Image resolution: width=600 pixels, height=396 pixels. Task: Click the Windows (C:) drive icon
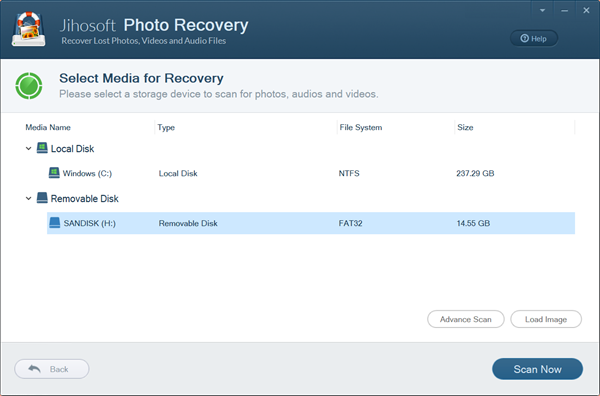pyautogui.click(x=54, y=173)
